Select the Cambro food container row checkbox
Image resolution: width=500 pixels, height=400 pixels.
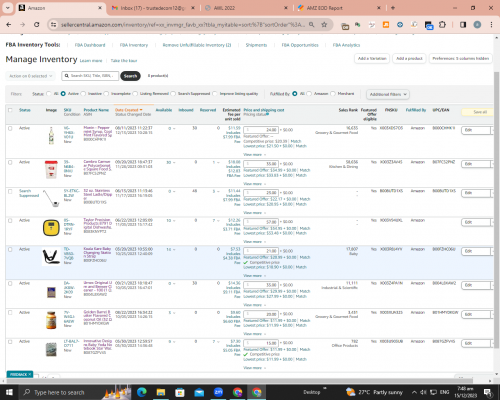(x=10, y=162)
